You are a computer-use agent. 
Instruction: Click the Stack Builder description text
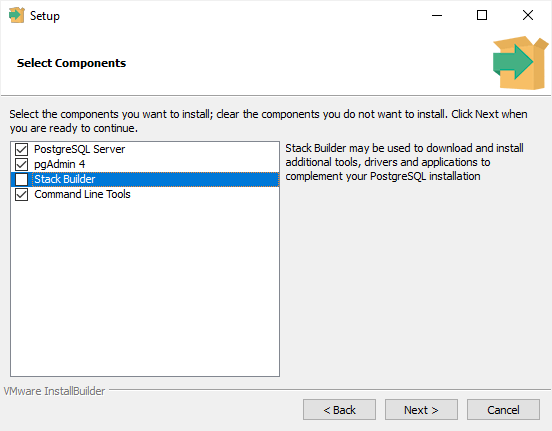click(x=404, y=162)
